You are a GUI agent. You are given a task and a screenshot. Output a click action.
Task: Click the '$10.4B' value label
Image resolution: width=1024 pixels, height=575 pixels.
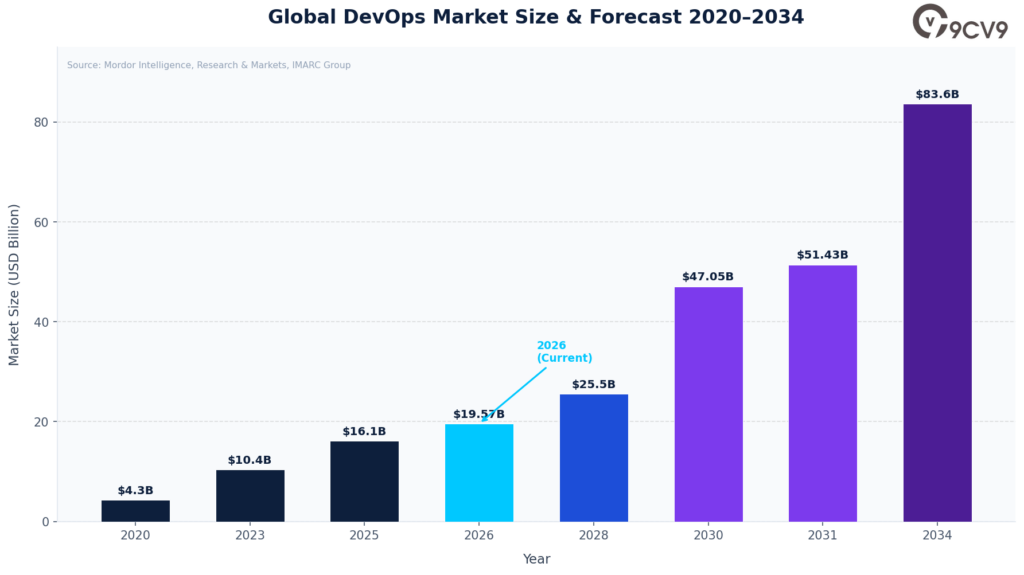(x=249, y=460)
